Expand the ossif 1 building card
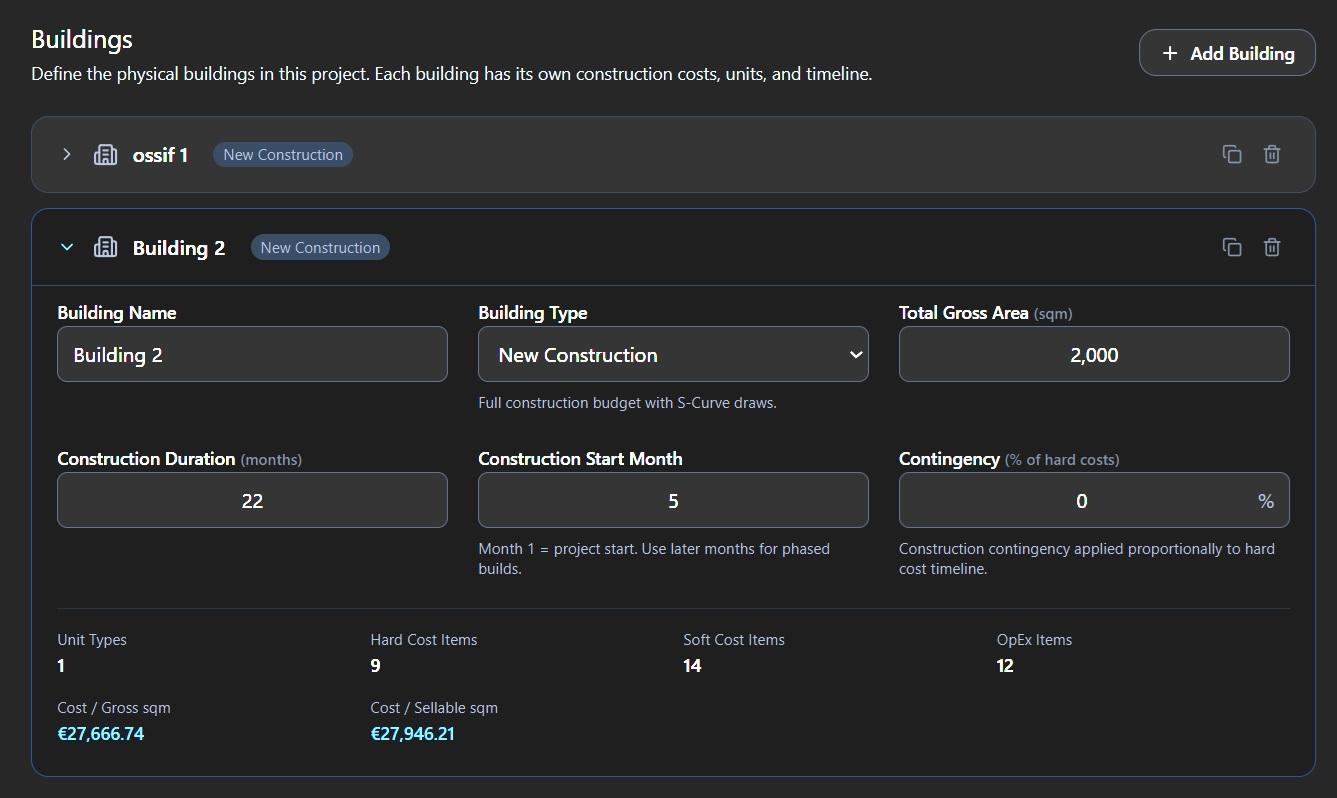 [x=66, y=154]
